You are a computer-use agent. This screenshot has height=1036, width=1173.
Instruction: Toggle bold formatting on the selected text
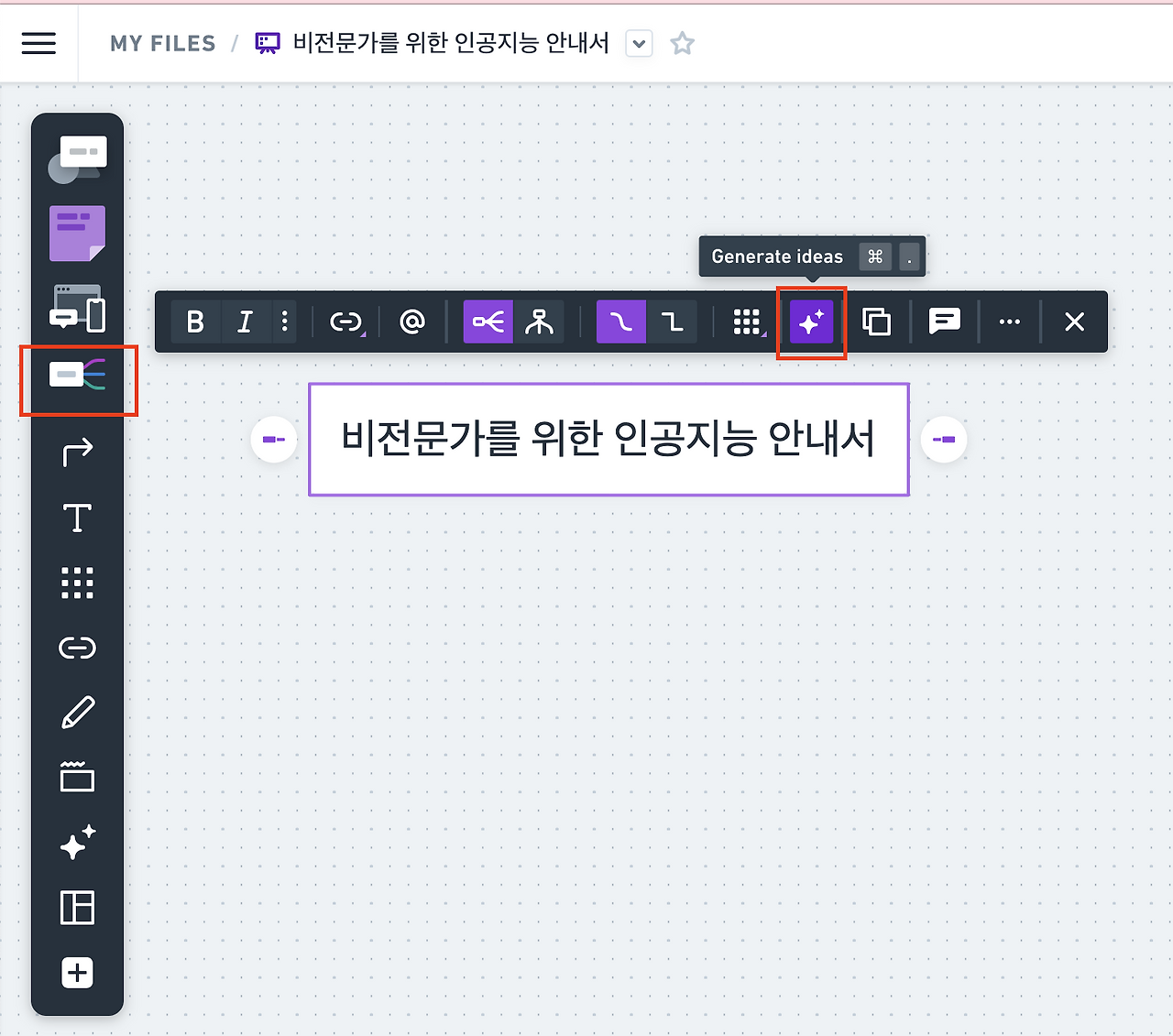[194, 322]
